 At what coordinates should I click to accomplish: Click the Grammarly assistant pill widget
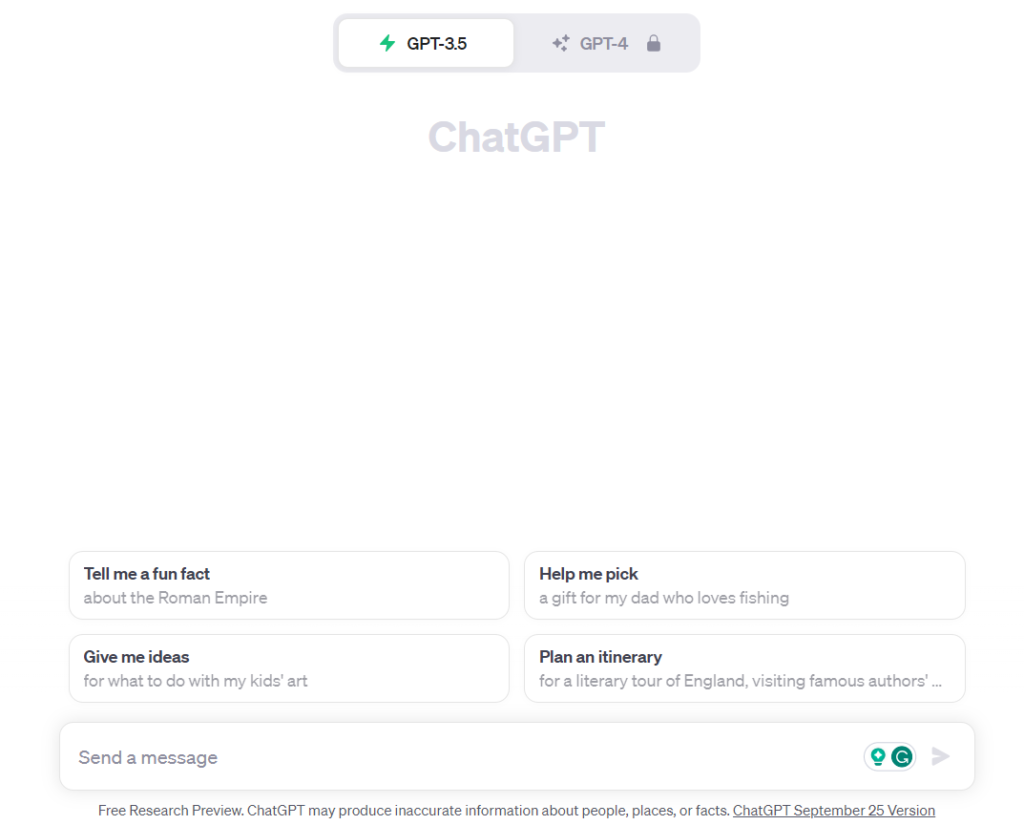pyautogui.click(x=888, y=756)
